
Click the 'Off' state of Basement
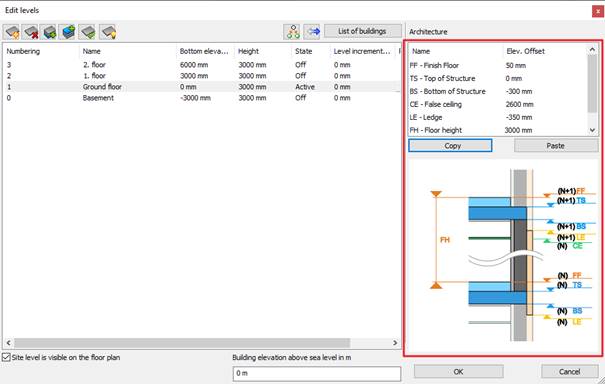pyautogui.click(x=301, y=98)
